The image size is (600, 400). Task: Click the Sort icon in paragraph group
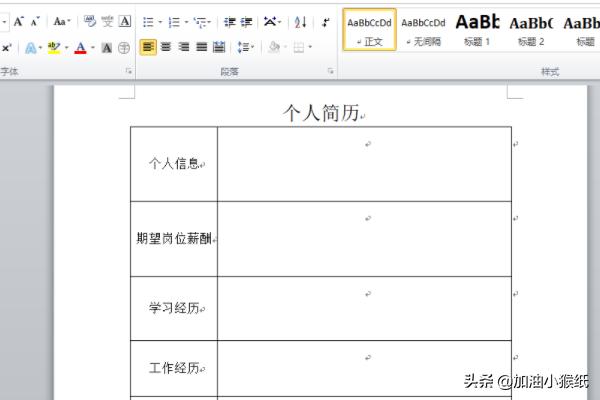coord(301,21)
